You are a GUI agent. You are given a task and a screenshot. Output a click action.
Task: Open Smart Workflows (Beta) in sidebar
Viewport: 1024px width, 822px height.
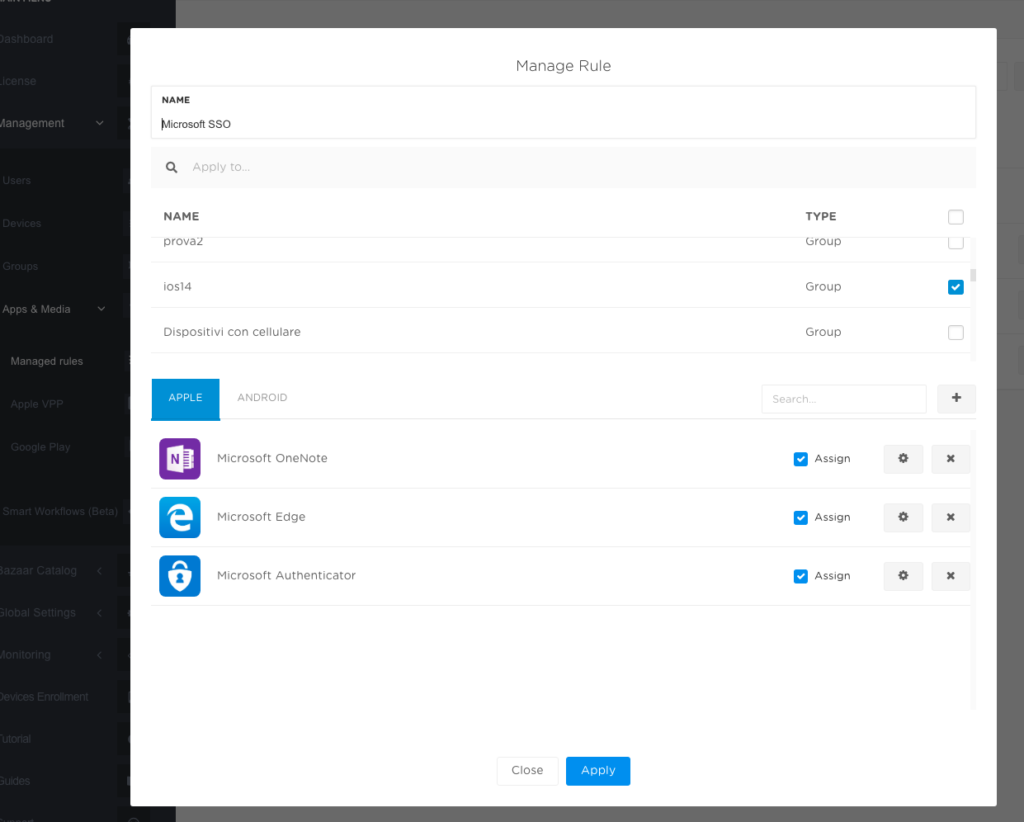point(60,511)
